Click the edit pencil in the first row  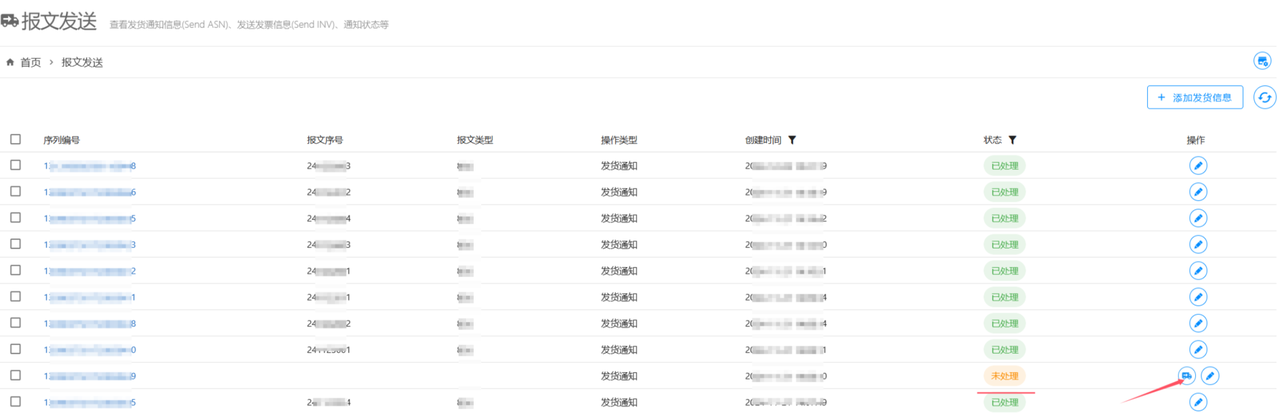[x=1197, y=165]
